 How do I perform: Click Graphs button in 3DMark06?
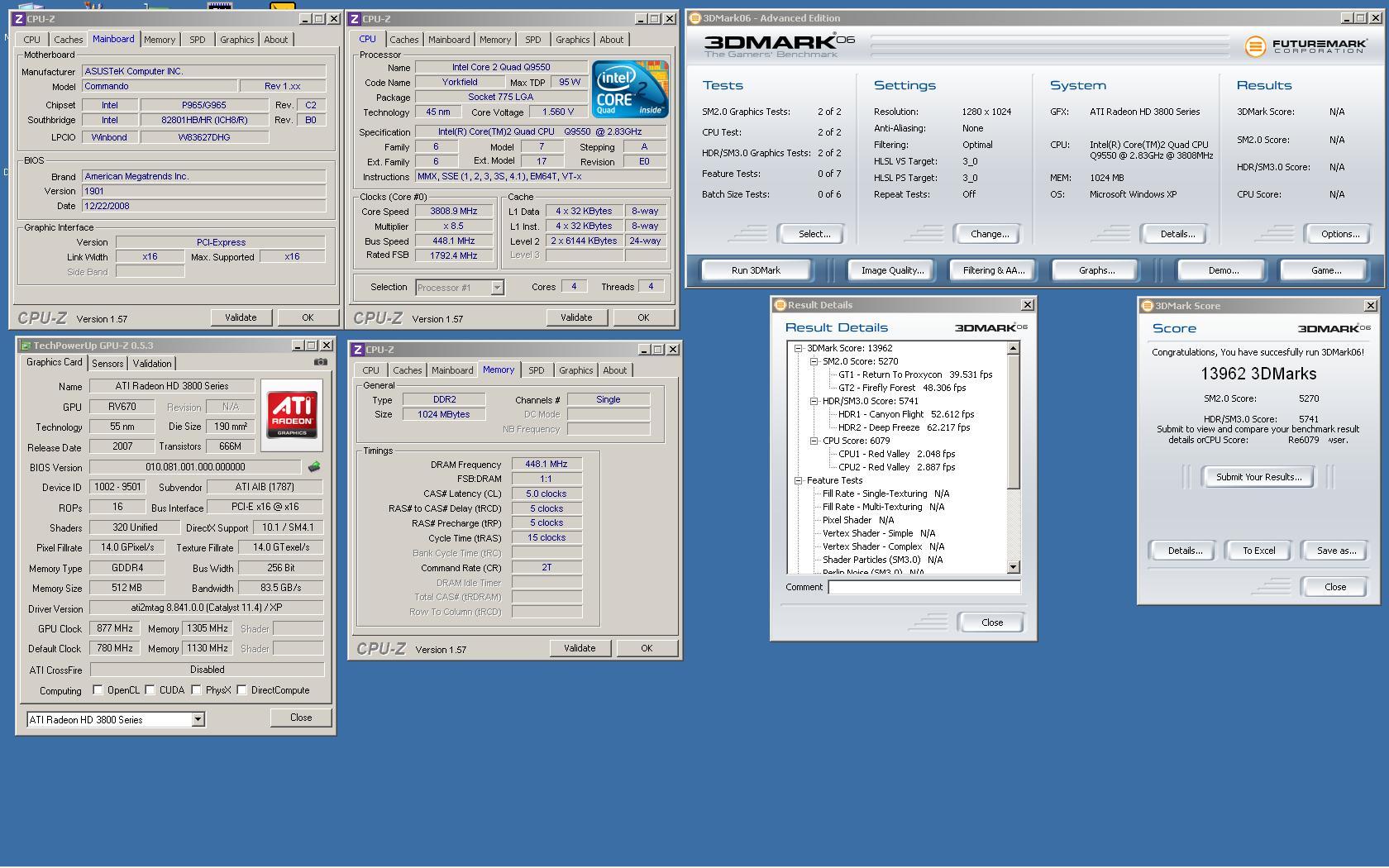coord(1096,270)
